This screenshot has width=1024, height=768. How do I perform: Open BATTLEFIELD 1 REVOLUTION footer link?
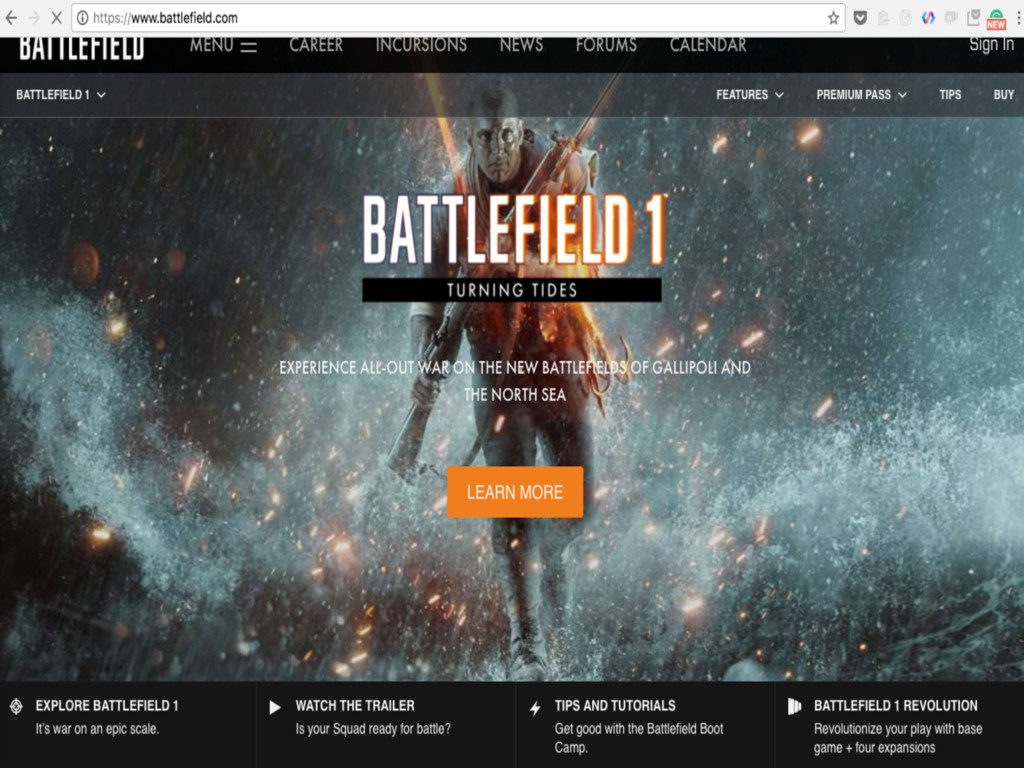(895, 706)
